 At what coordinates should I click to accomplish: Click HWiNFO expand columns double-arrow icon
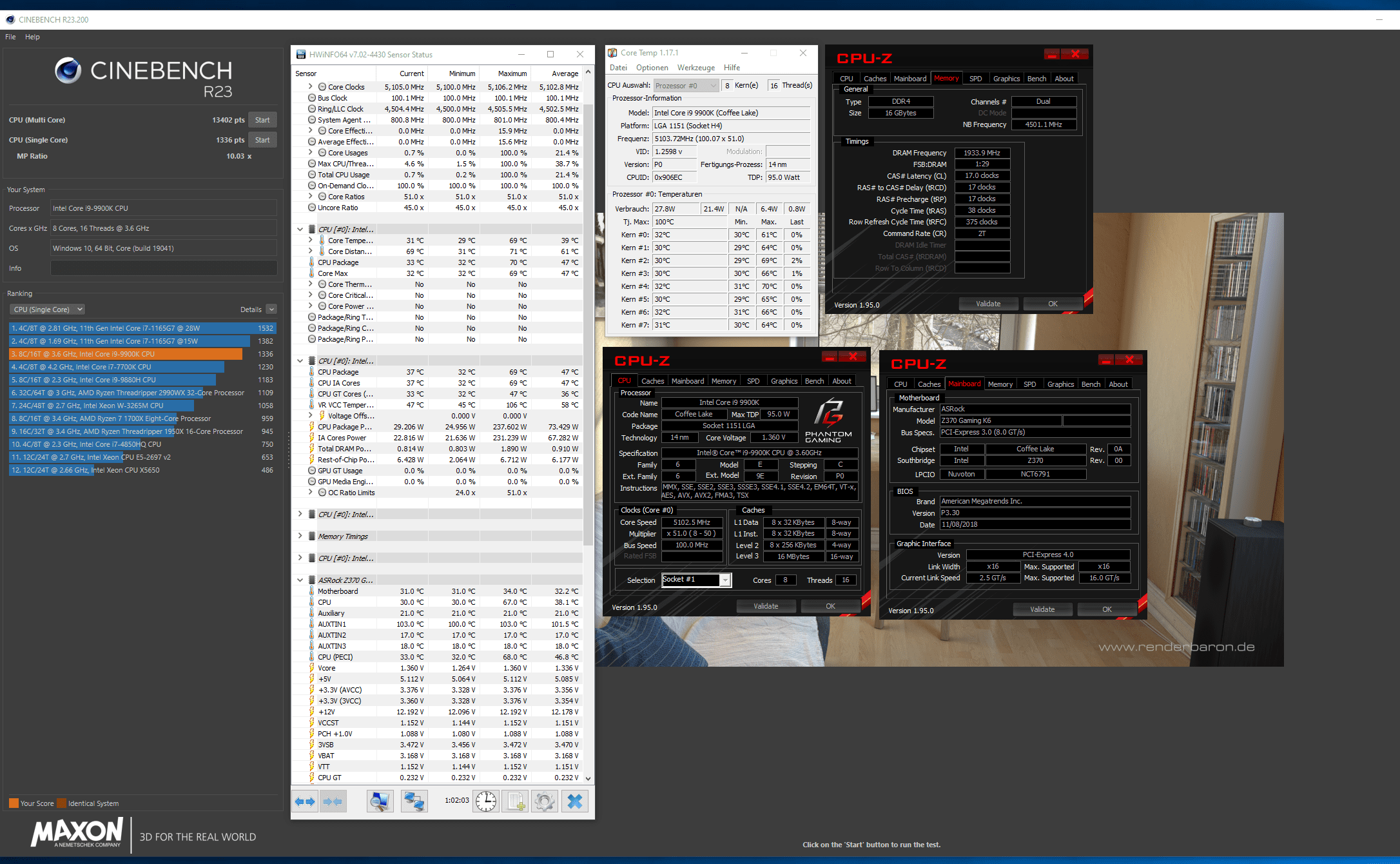tap(305, 801)
